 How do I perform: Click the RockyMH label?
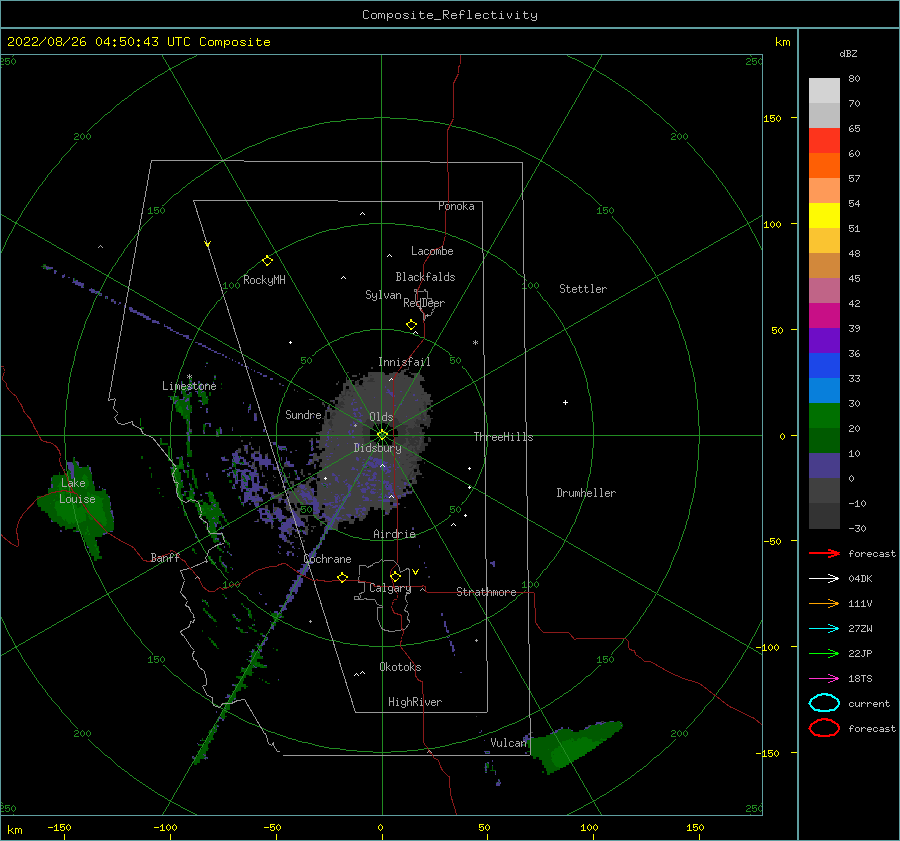pyautogui.click(x=264, y=280)
